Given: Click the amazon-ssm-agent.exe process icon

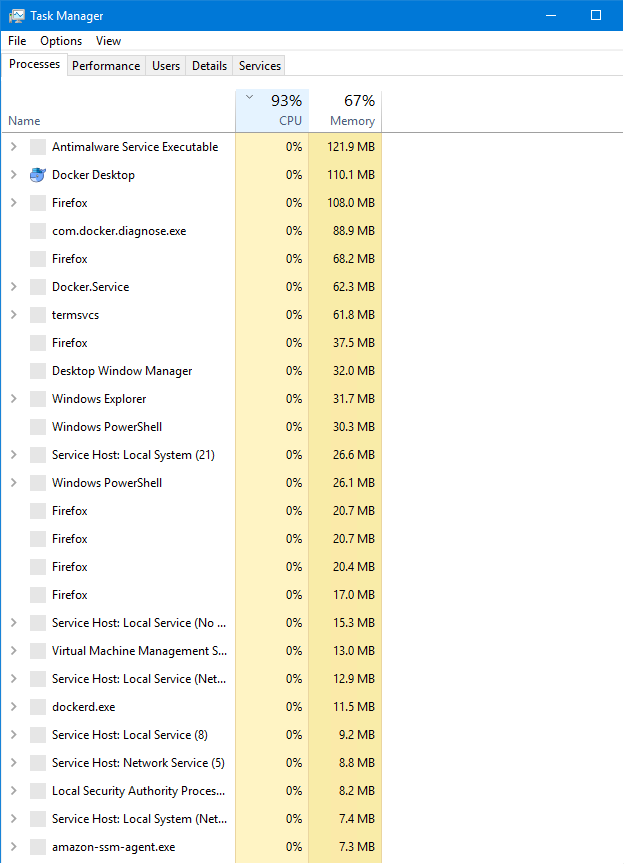Looking at the screenshot, I should pyautogui.click(x=37, y=847).
